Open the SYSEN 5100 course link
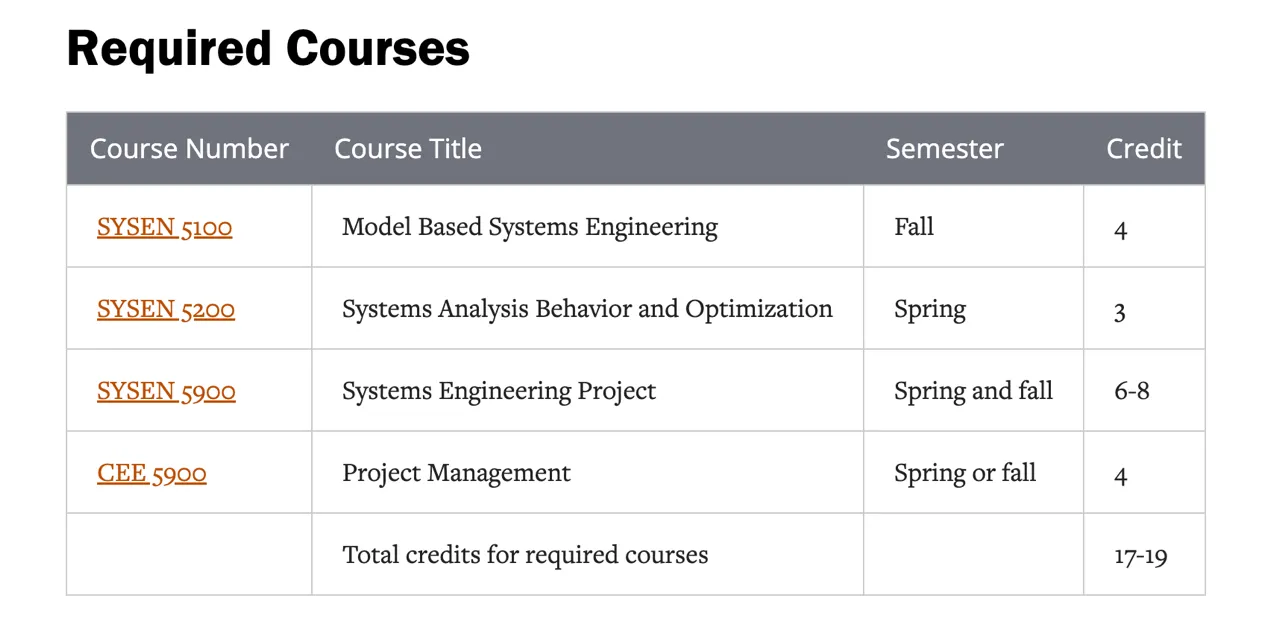The height and width of the screenshot is (628, 1271). point(164,228)
